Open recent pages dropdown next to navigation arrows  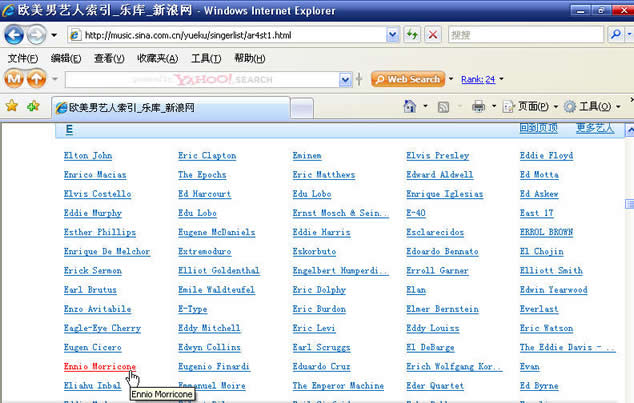click(54, 35)
